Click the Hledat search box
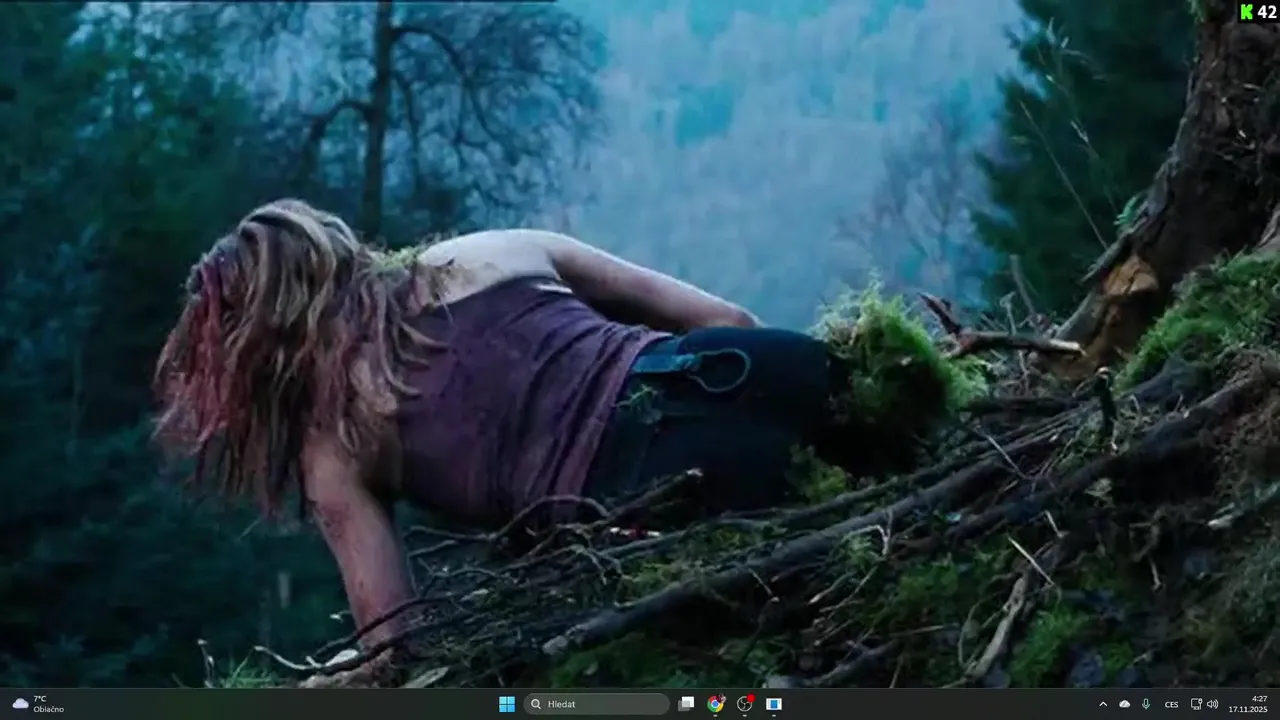This screenshot has width=1280, height=720. point(597,704)
